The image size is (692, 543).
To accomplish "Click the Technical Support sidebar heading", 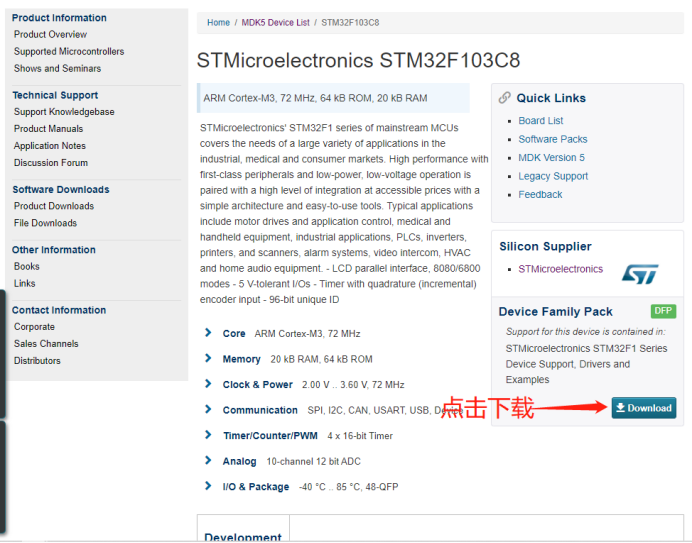I will coord(55,95).
